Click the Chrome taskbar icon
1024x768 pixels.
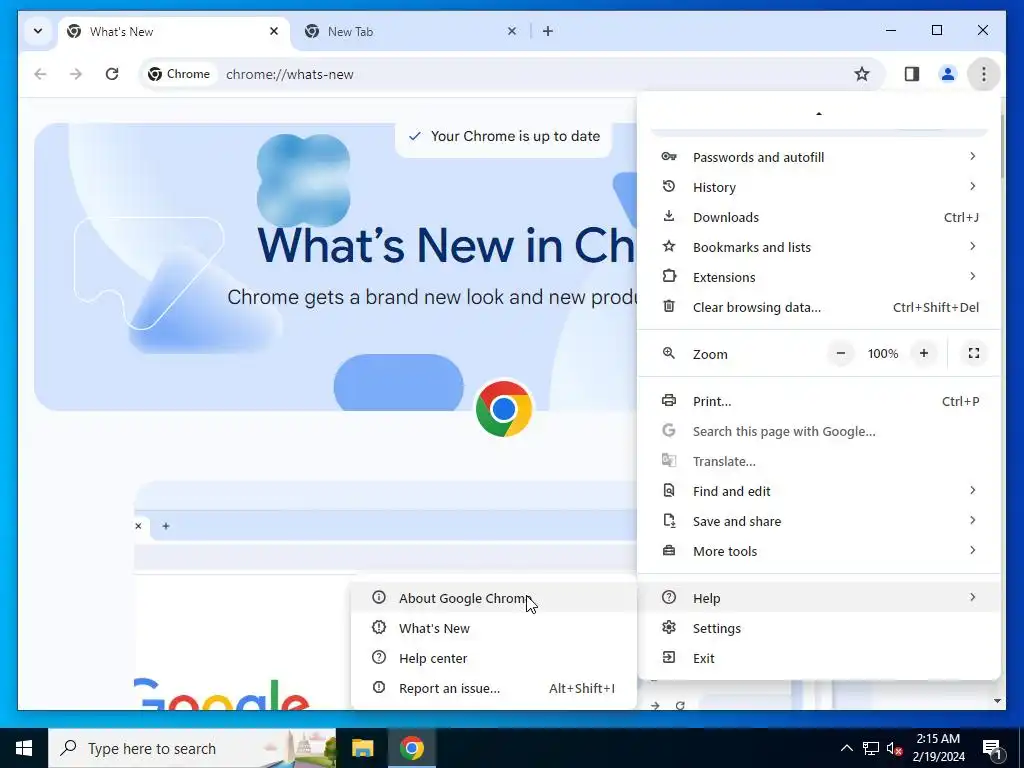coord(411,748)
